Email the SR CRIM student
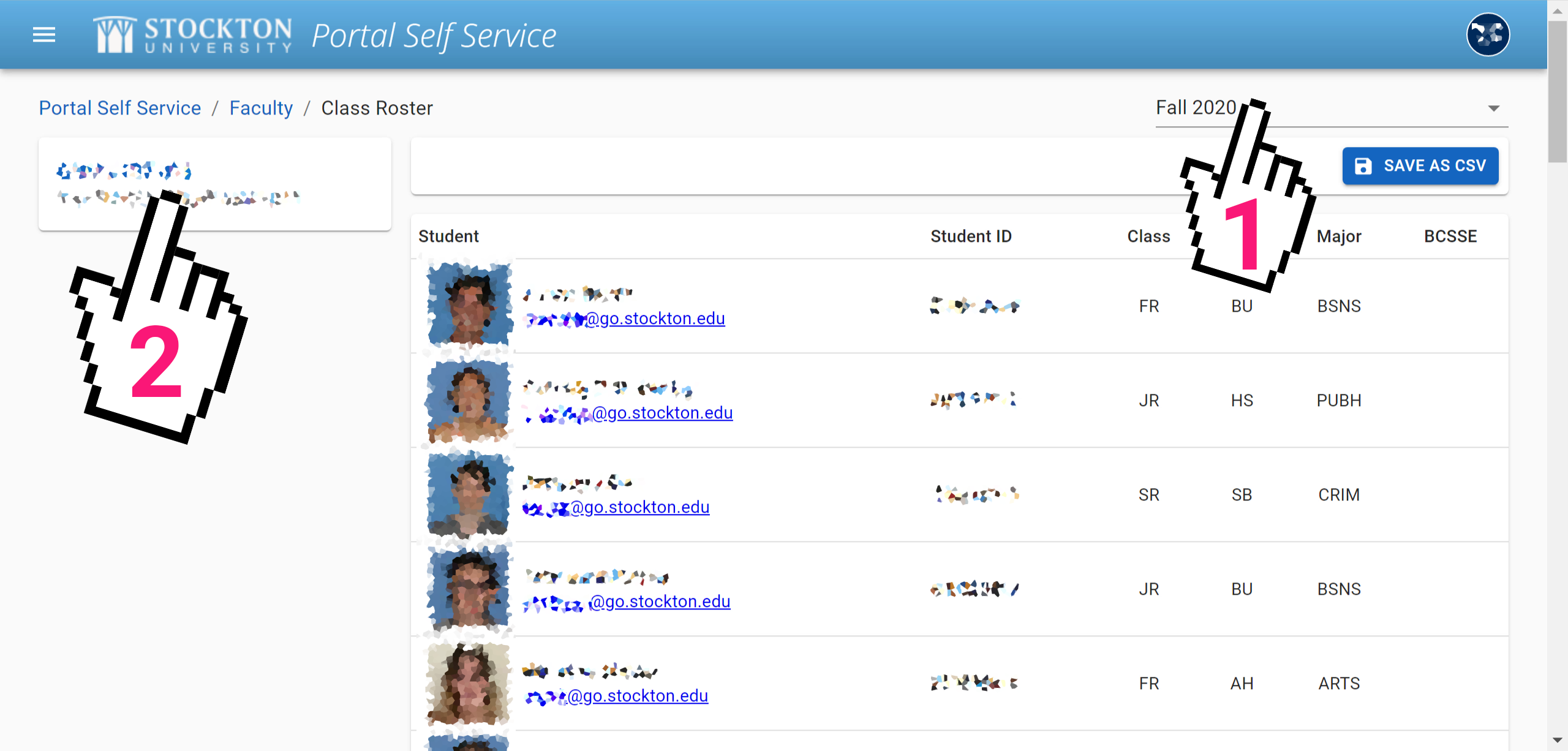This screenshot has height=751, width=1568. click(x=617, y=508)
